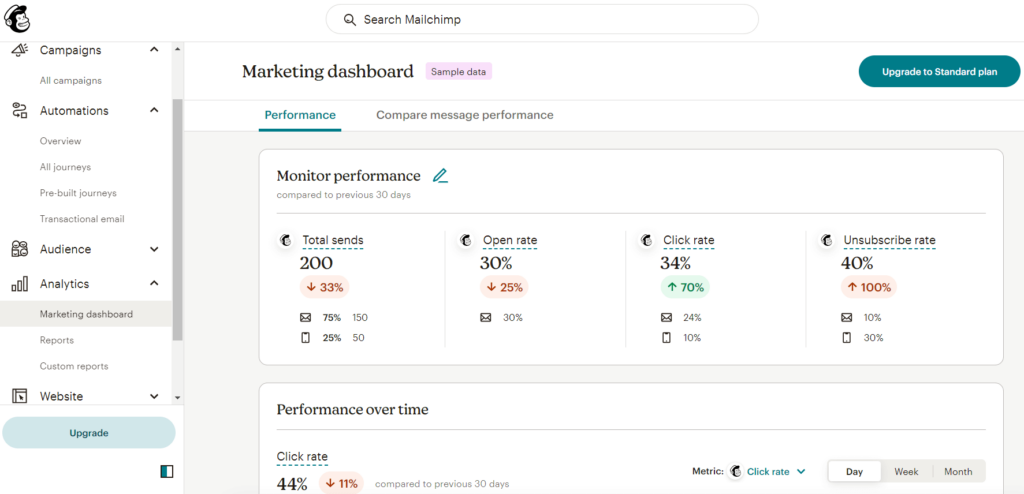Open Custom reports in sidebar
The height and width of the screenshot is (494, 1024).
point(74,366)
